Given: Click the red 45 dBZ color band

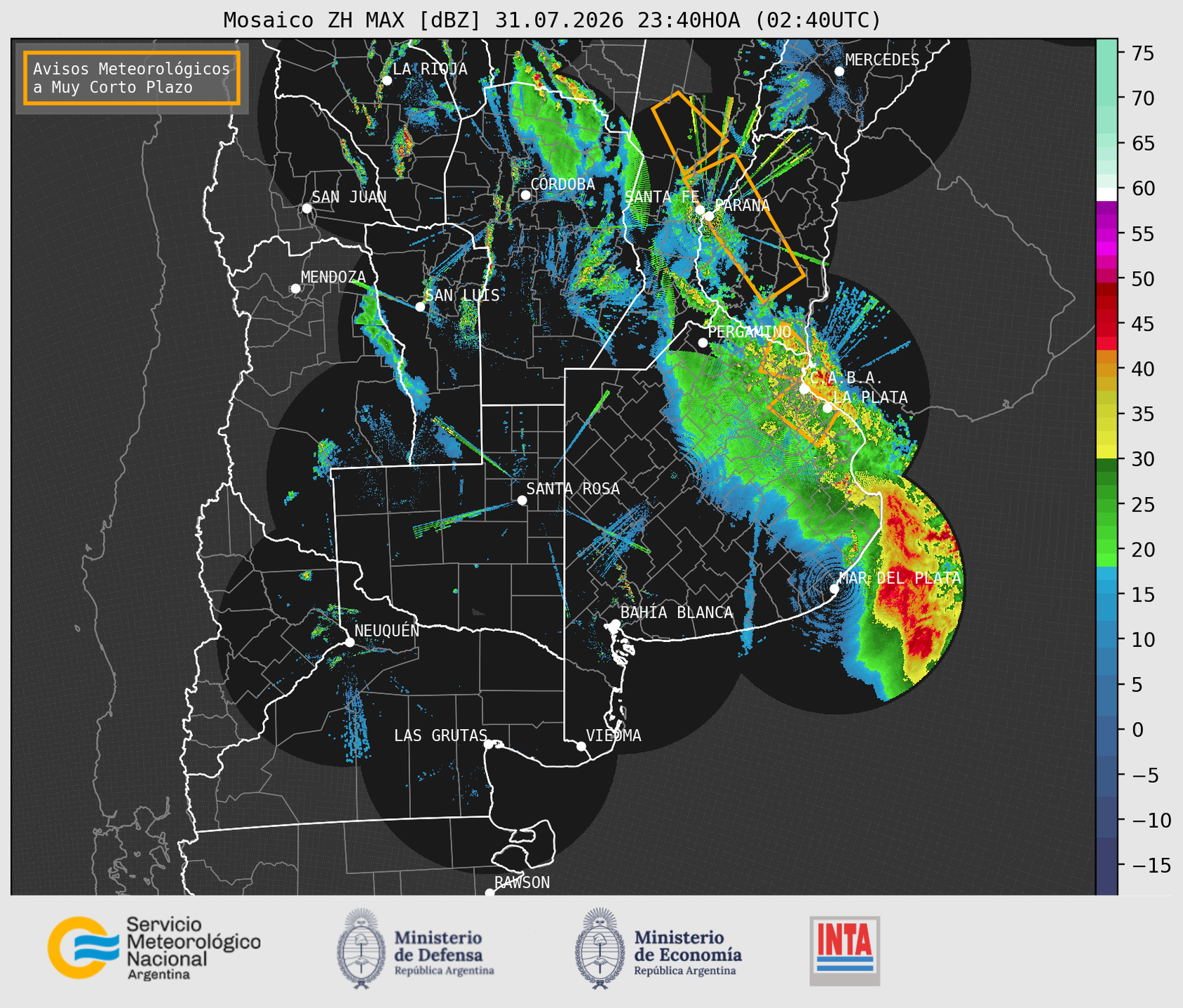Looking at the screenshot, I should coord(1107,324).
